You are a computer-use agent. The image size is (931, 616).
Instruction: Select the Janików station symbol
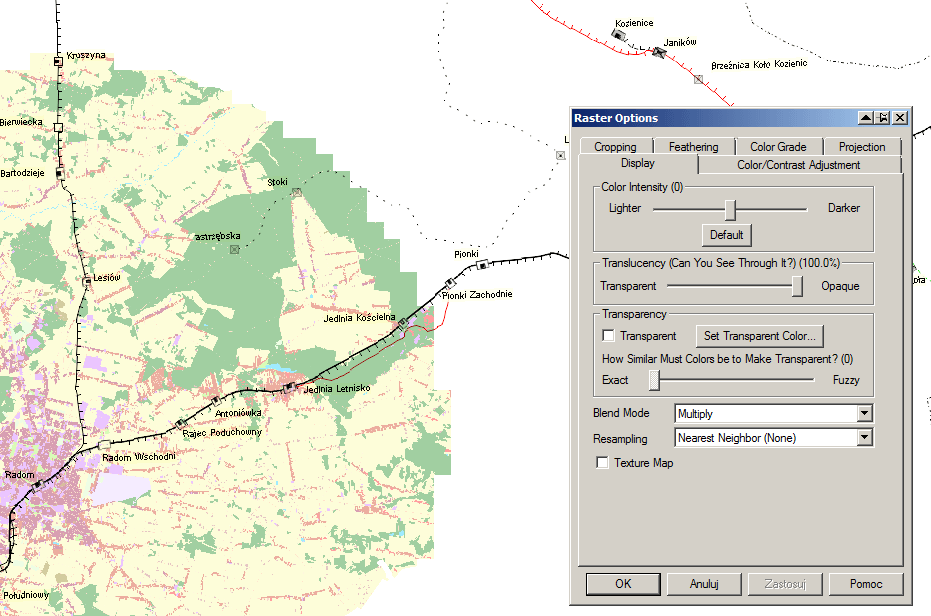click(x=659, y=51)
